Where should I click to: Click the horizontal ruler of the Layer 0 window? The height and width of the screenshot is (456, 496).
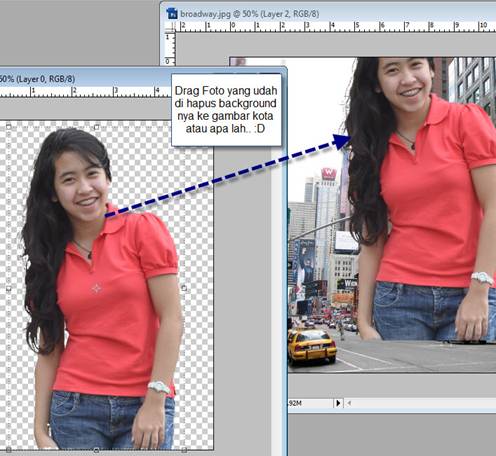tap(85, 91)
